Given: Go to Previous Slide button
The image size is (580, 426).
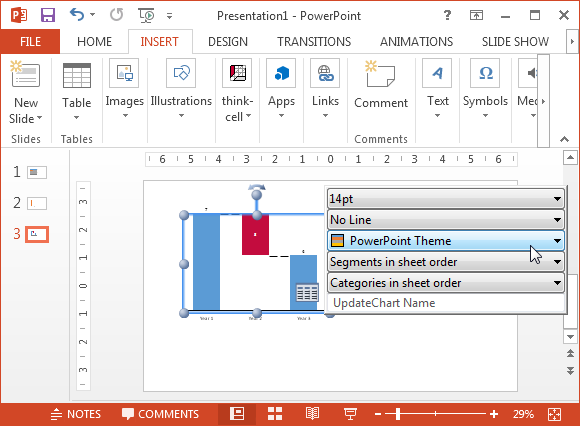Looking at the screenshot, I should (570, 354).
